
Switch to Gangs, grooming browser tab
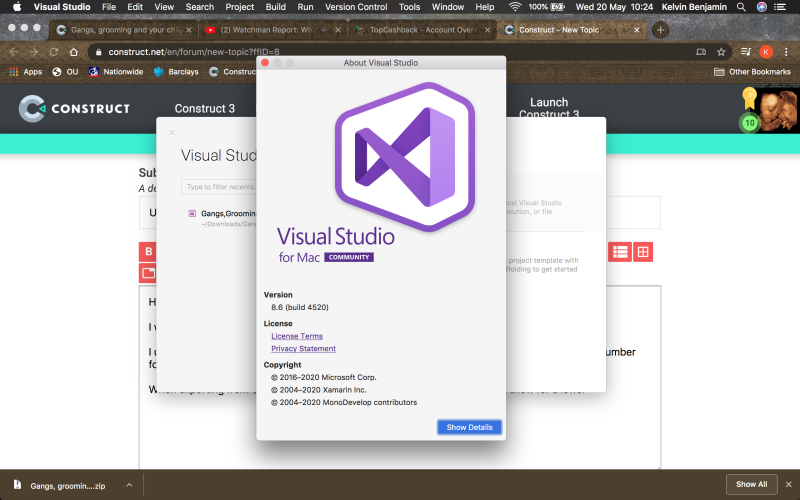click(x=124, y=30)
